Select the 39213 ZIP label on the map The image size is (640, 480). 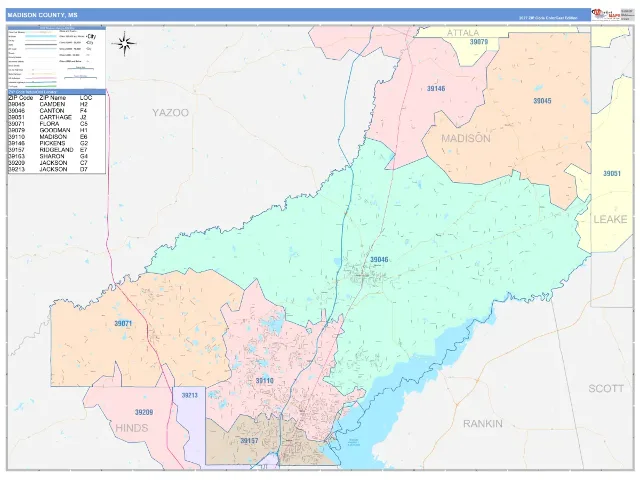[189, 395]
